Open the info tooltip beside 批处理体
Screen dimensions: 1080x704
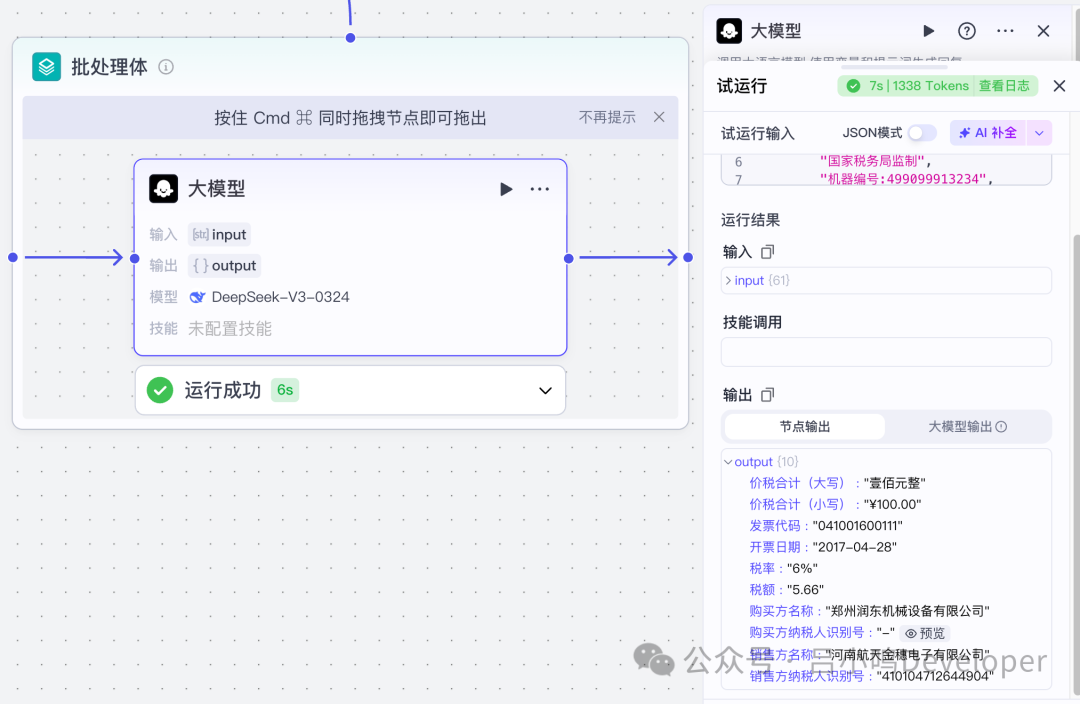(x=166, y=67)
